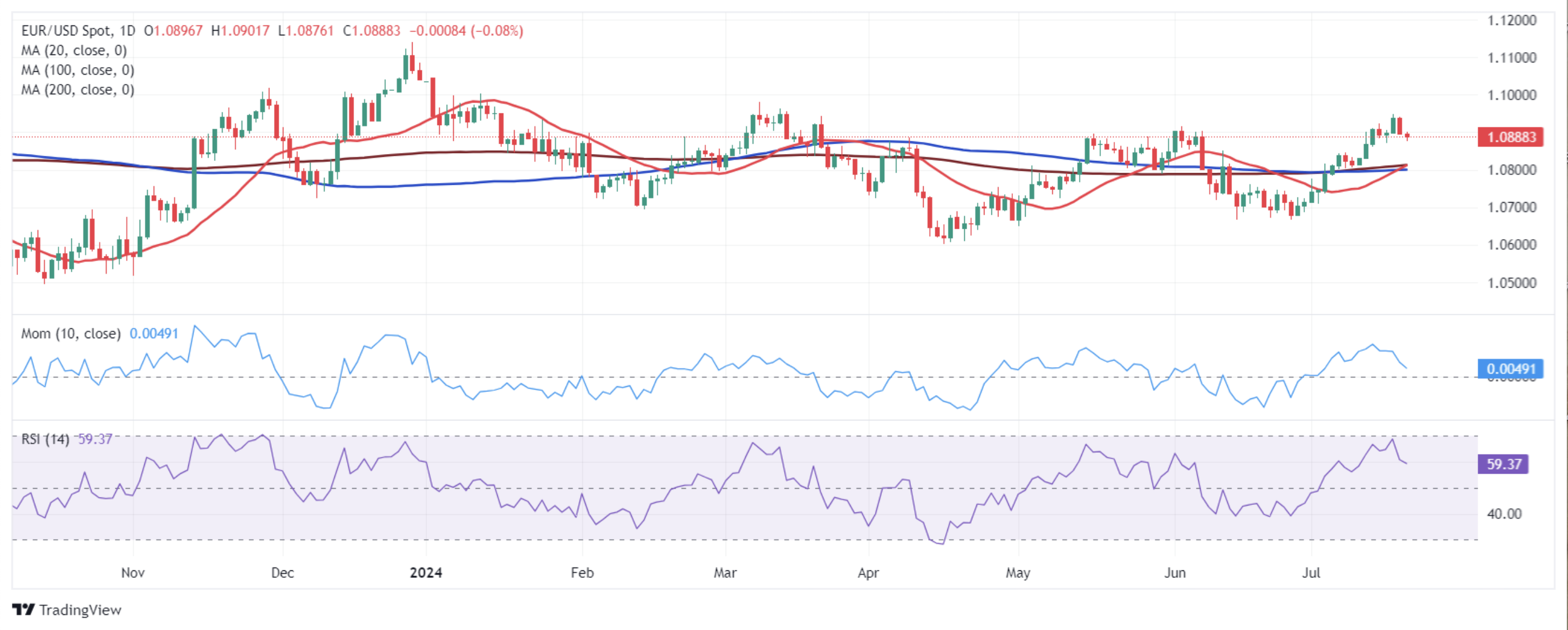1568x630 pixels.
Task: Click the 1.12000 price scale label
Action: tap(1512, 20)
